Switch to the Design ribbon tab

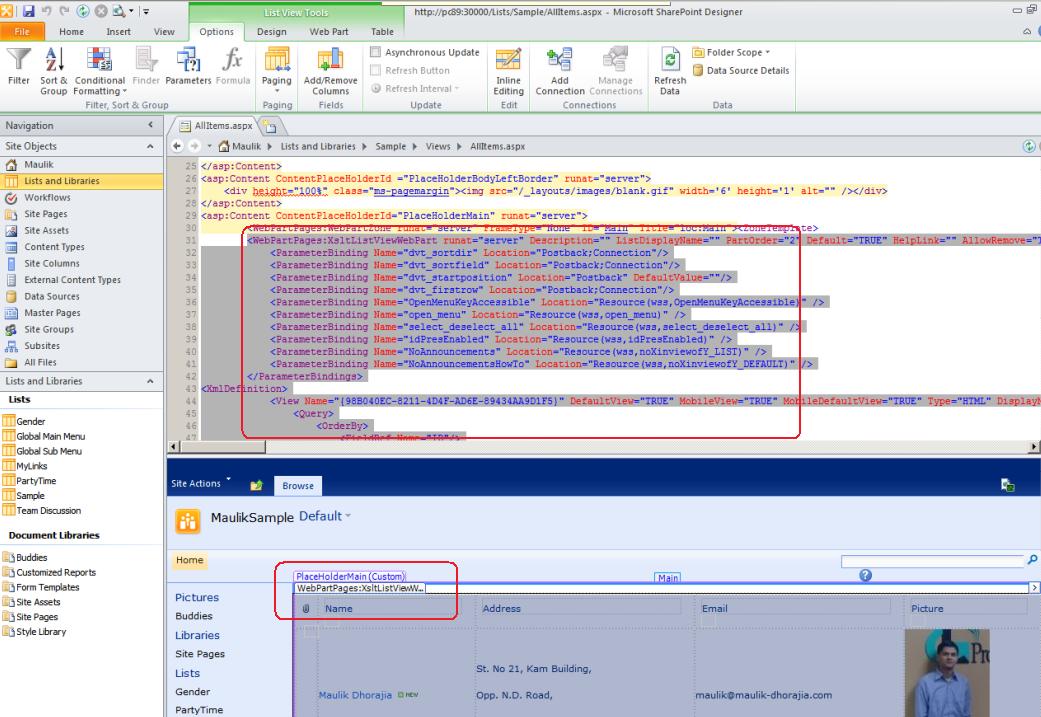tap(272, 31)
